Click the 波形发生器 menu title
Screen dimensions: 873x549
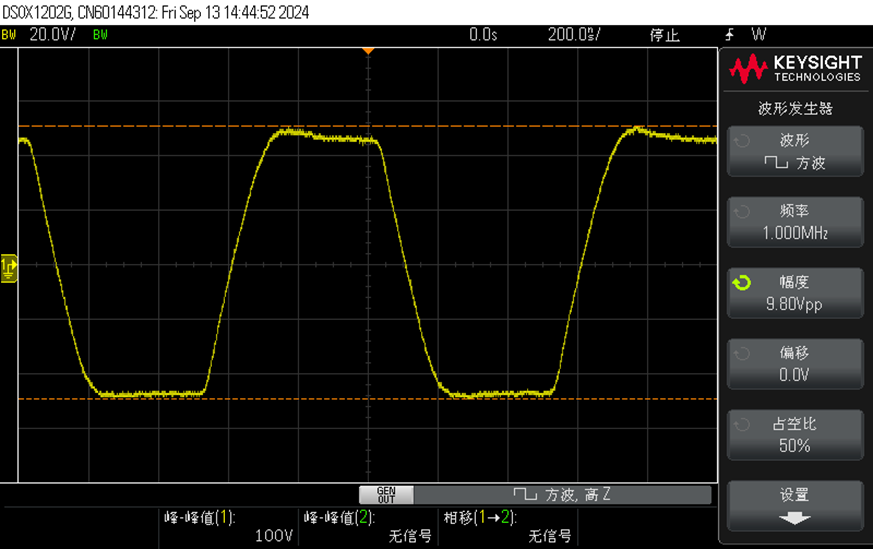795,108
